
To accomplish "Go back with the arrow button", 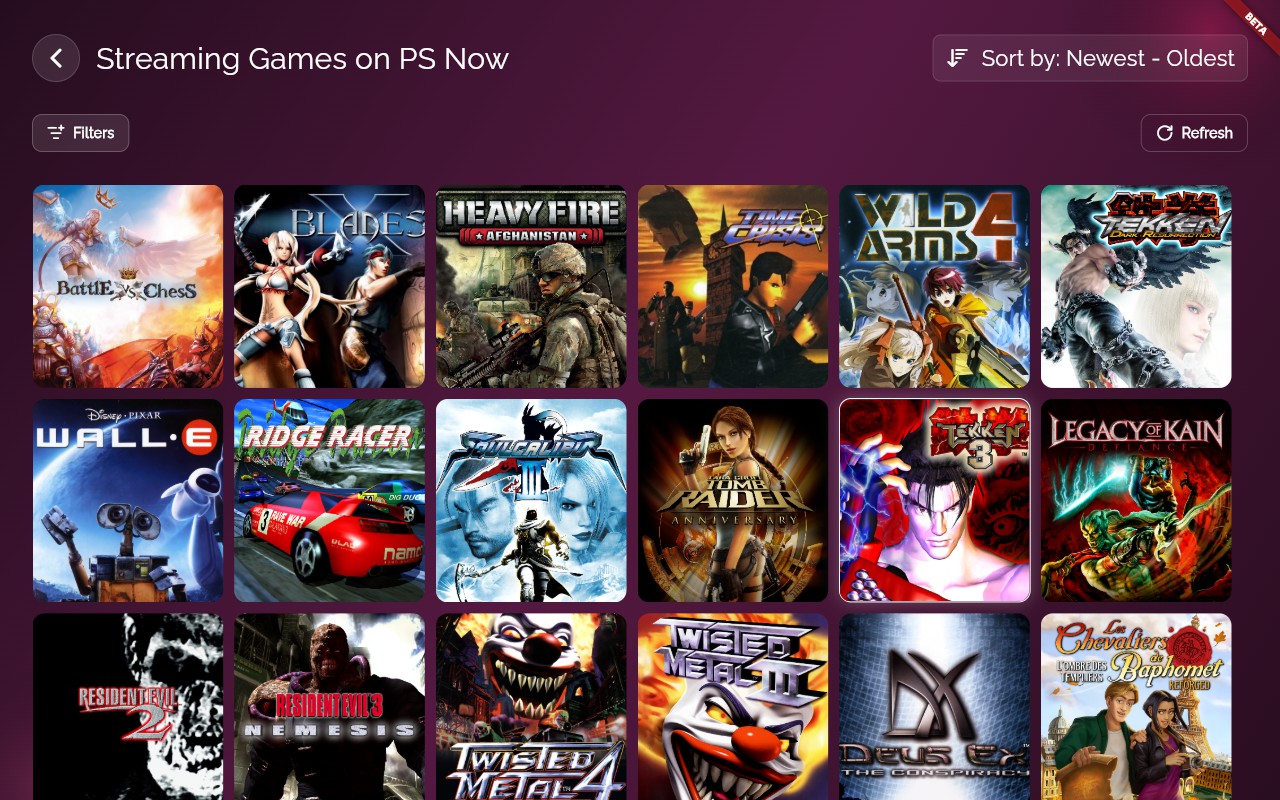I will coord(56,58).
